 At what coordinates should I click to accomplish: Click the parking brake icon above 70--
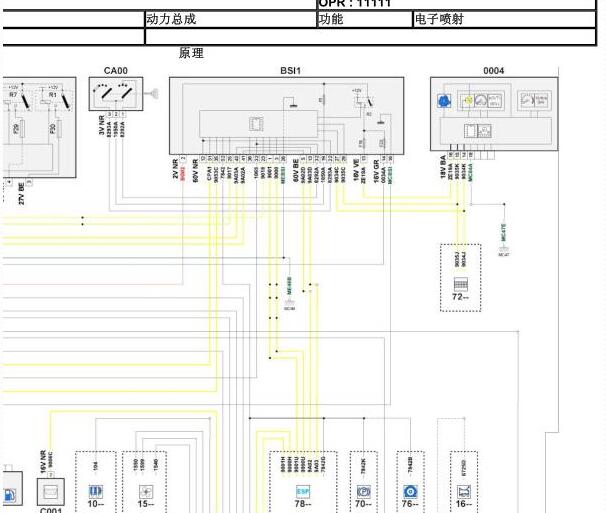pos(363,492)
